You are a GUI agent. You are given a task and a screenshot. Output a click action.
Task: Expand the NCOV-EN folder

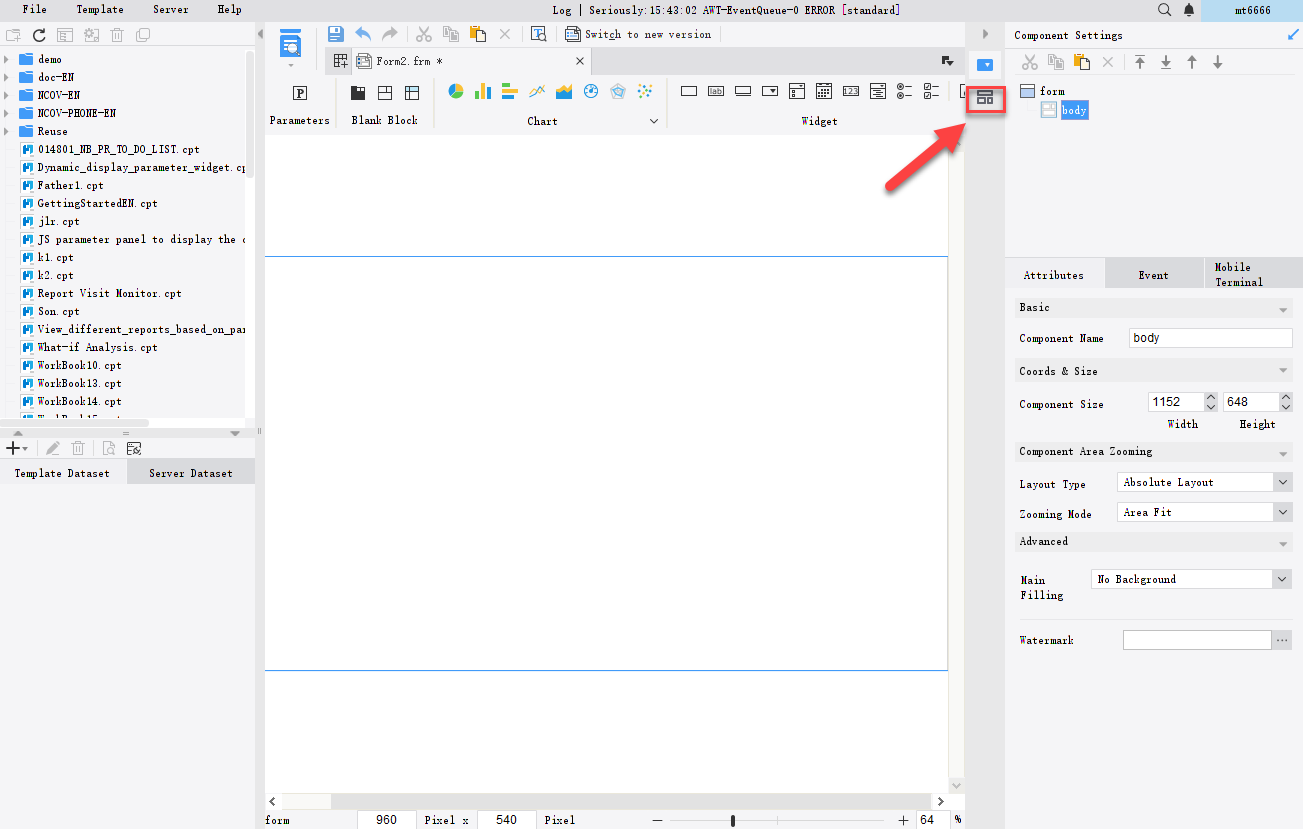pyautogui.click(x=7, y=95)
